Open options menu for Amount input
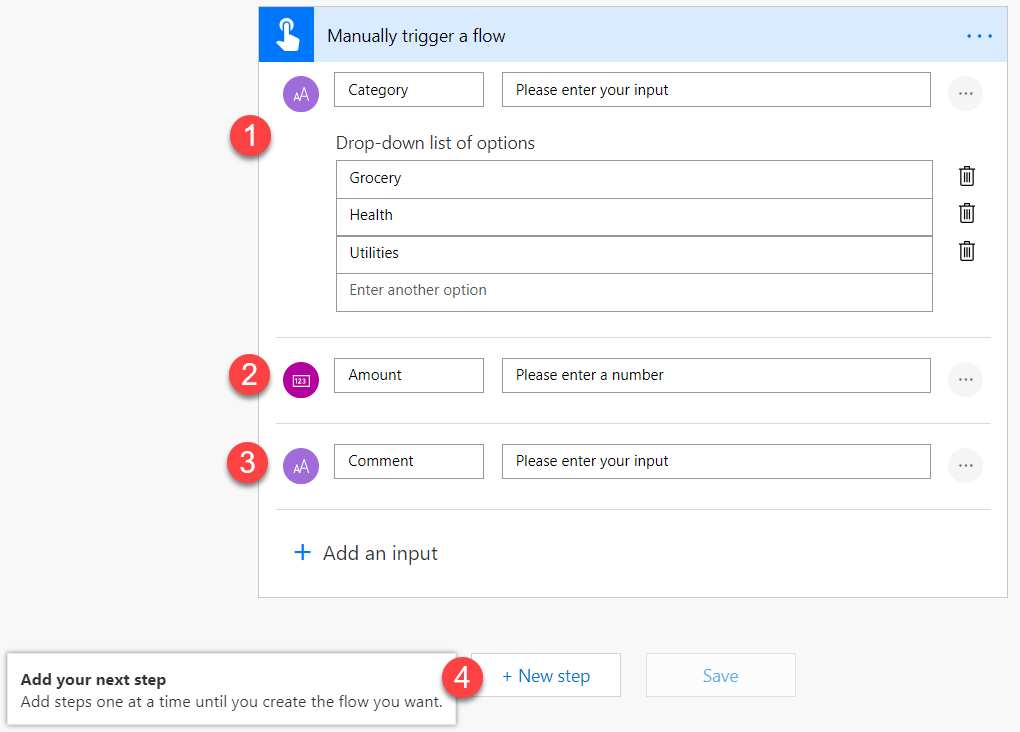This screenshot has width=1020, height=732. coord(965,379)
